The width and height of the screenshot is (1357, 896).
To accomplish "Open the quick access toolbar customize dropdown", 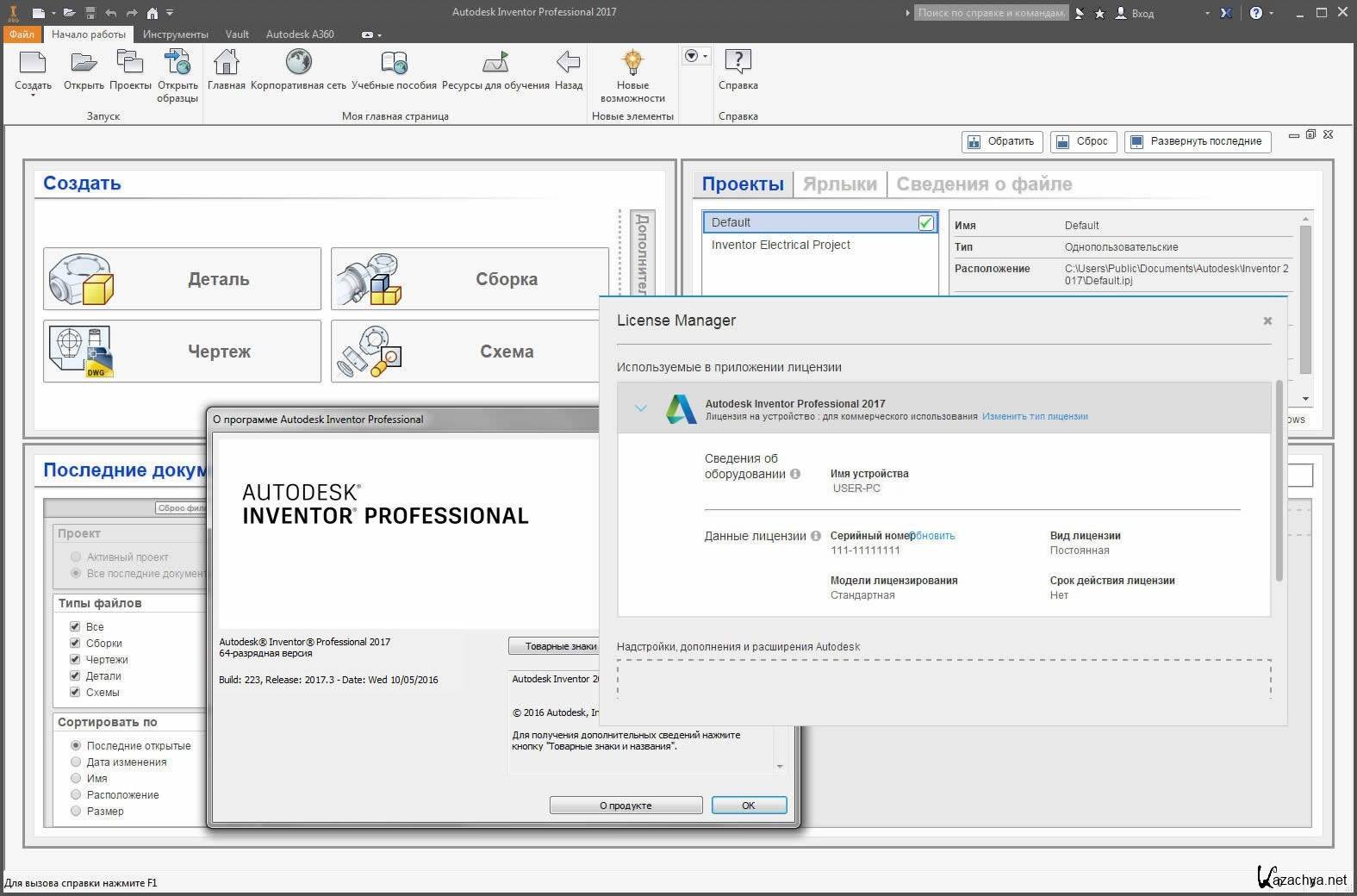I will click(170, 13).
